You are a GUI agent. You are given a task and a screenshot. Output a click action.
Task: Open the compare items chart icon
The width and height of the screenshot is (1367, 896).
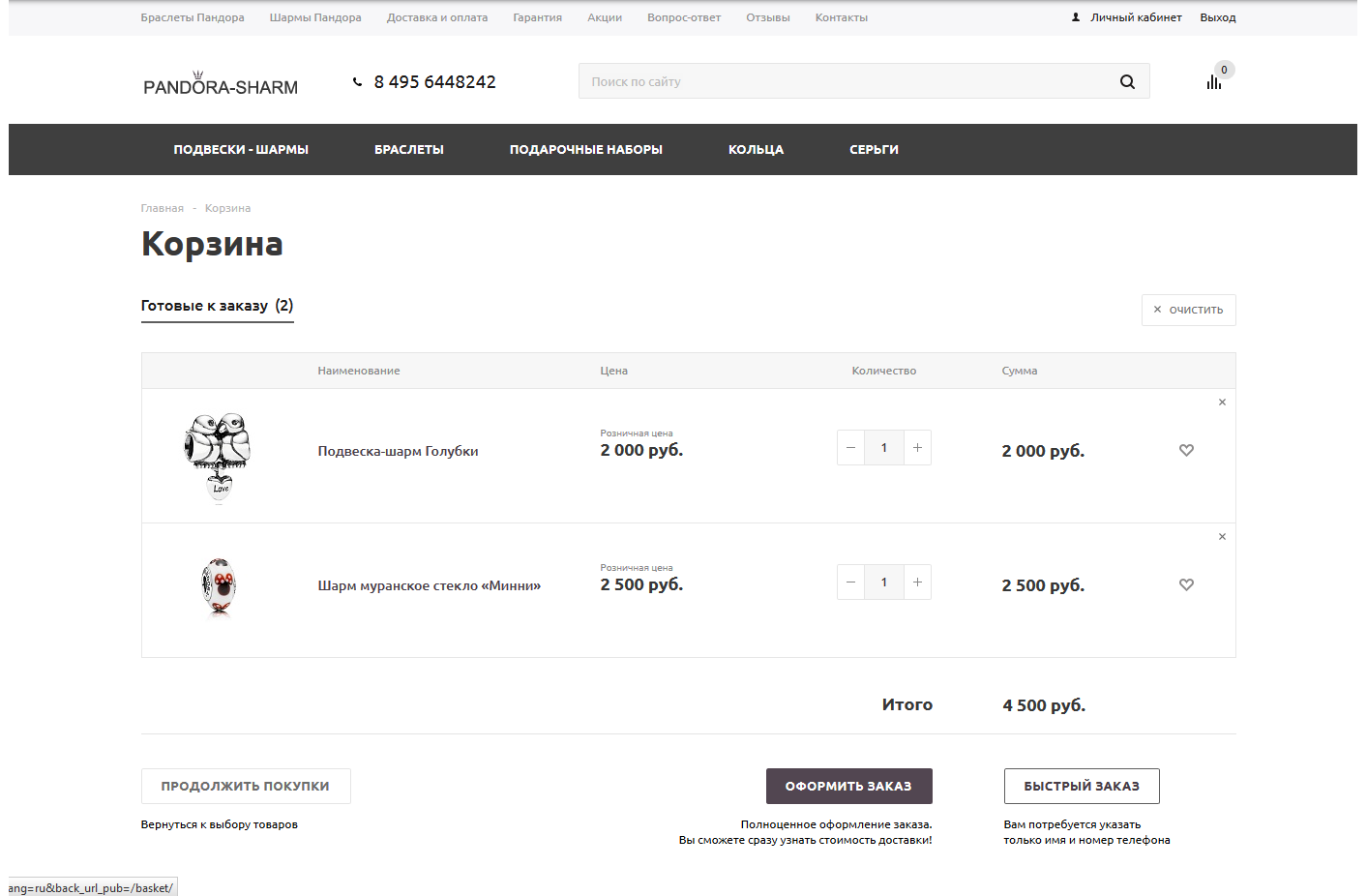pos(1214,82)
